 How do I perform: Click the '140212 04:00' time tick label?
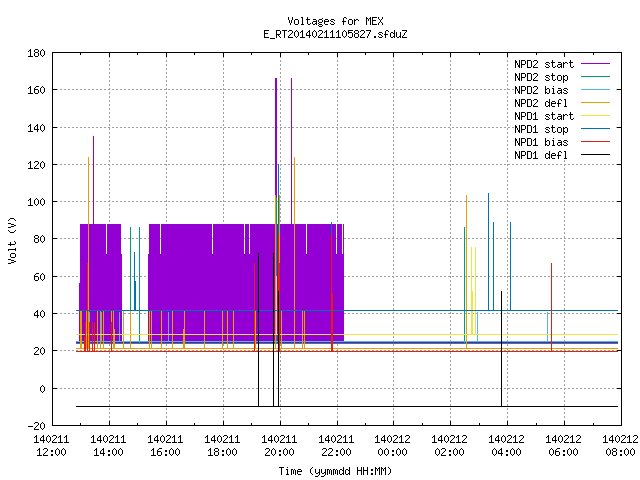pyautogui.click(x=506, y=446)
